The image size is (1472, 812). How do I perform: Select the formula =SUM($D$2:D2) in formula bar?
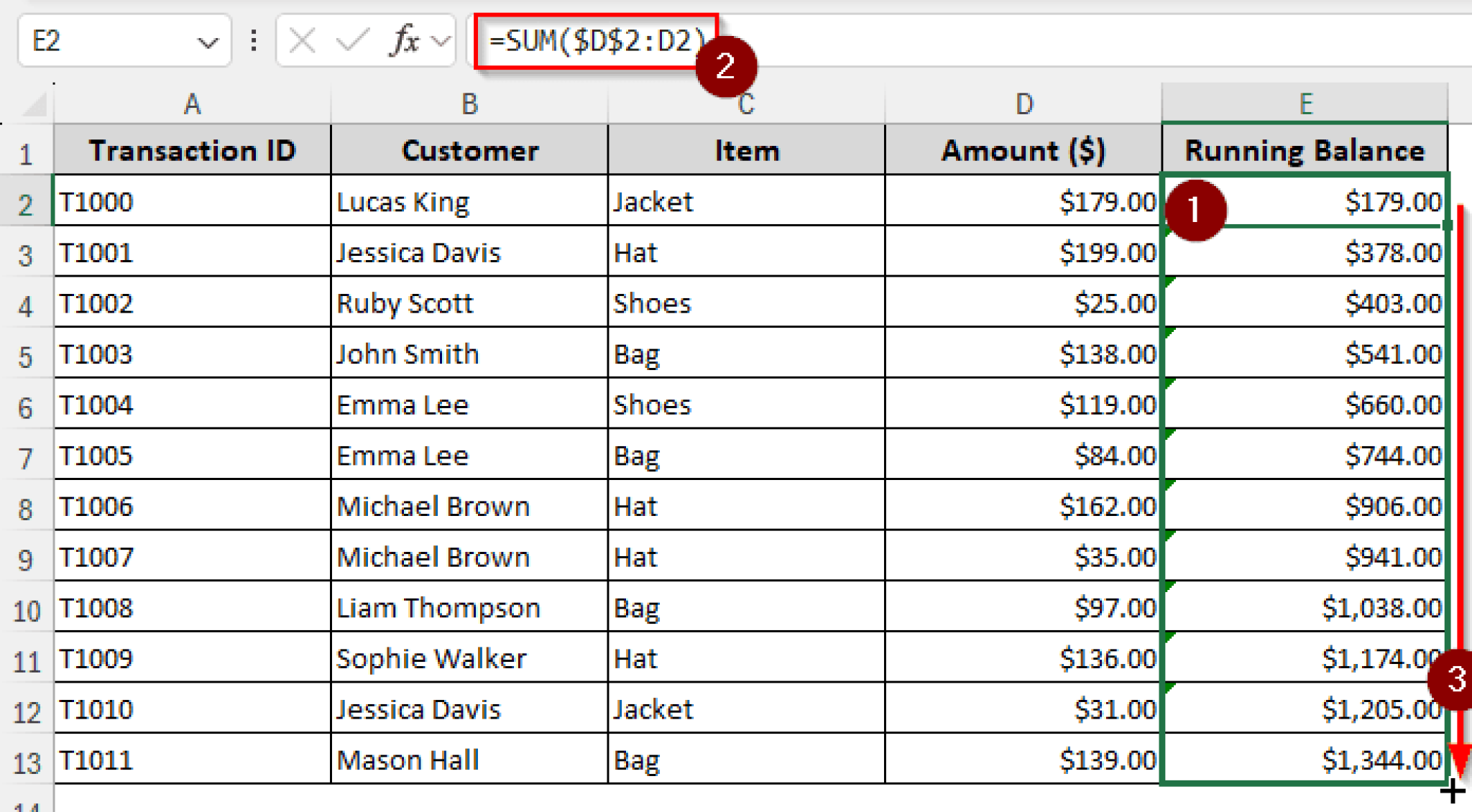click(595, 41)
